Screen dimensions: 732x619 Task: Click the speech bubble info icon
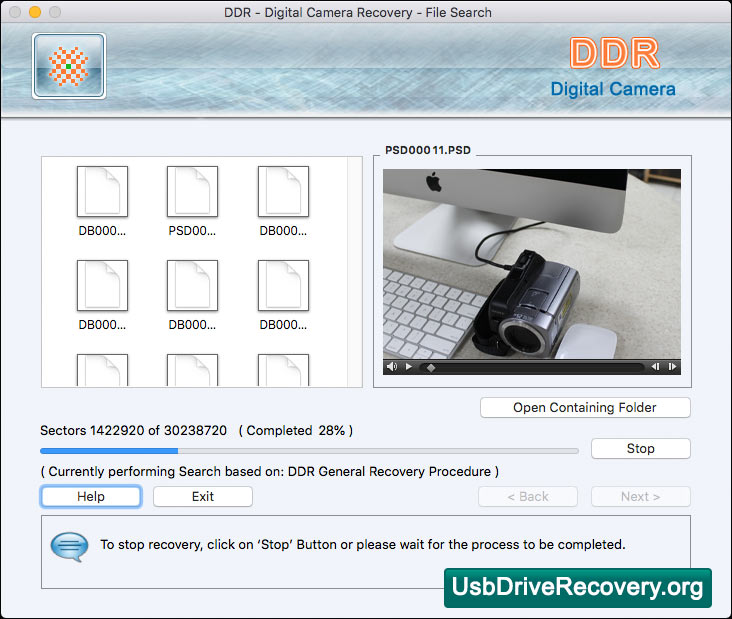click(69, 547)
